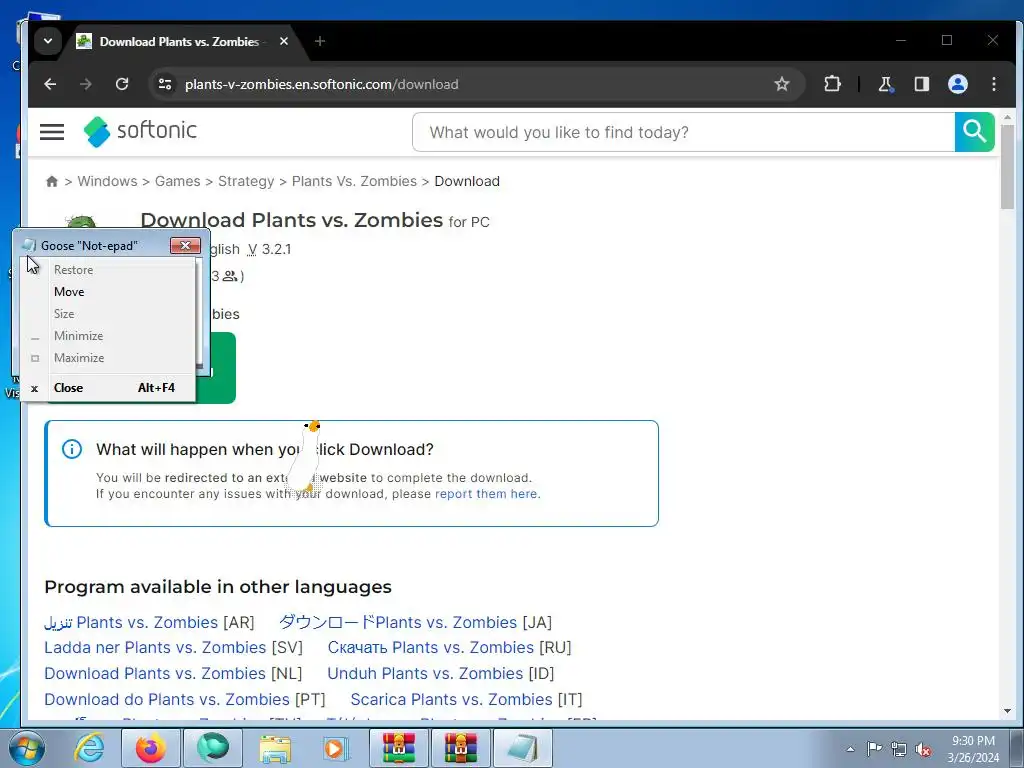
Task: Open the Chrome three-dot menu
Action: [994, 84]
